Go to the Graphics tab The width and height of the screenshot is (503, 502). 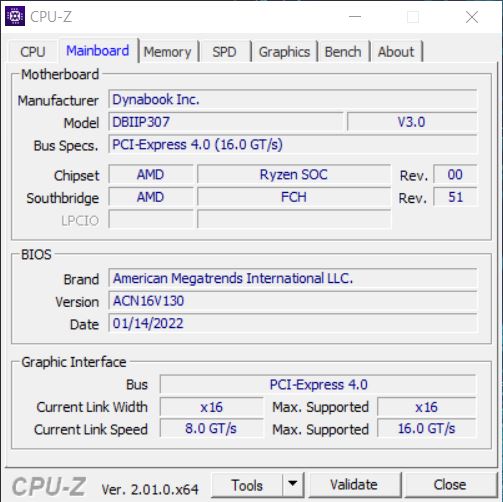pyautogui.click(x=284, y=52)
